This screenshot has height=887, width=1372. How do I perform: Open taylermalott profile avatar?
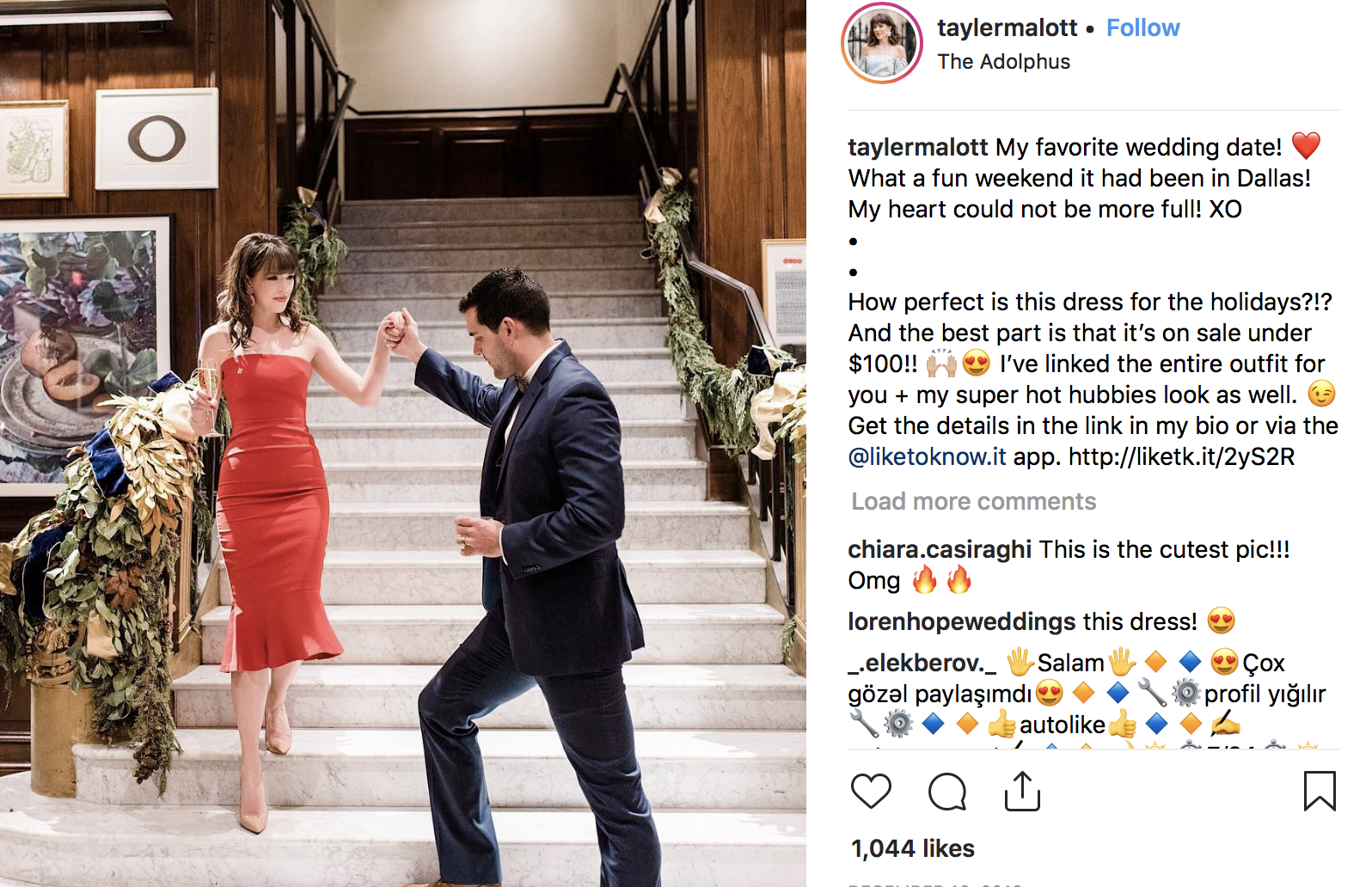pyautogui.click(x=882, y=43)
